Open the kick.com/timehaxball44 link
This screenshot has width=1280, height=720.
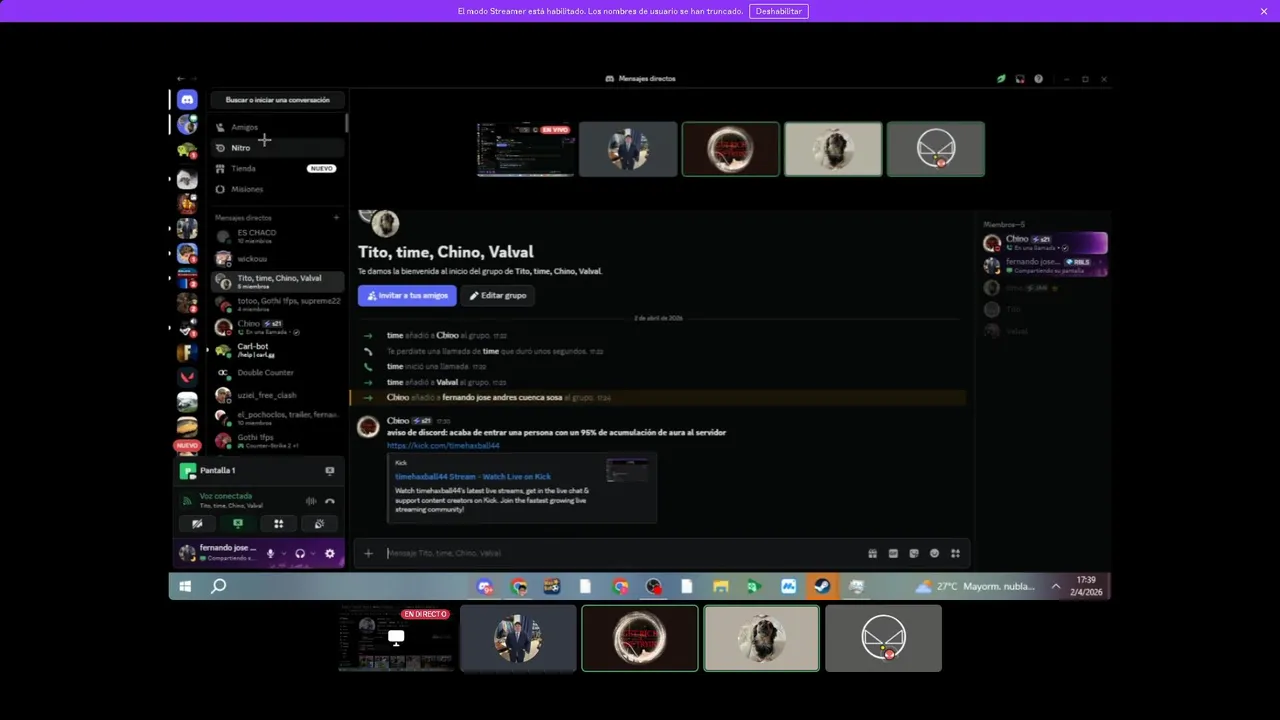pyautogui.click(x=443, y=445)
